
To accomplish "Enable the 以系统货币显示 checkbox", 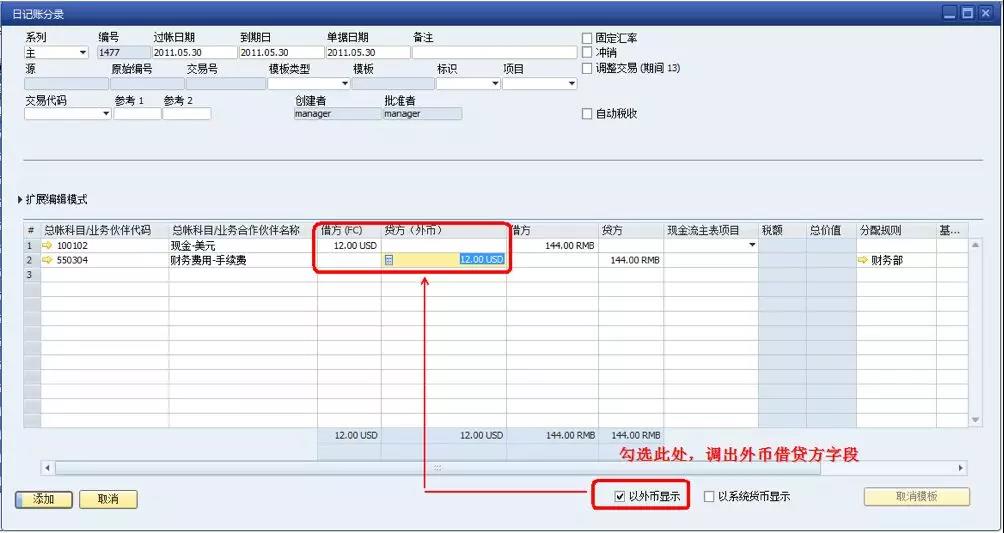I will pyautogui.click(x=709, y=496).
